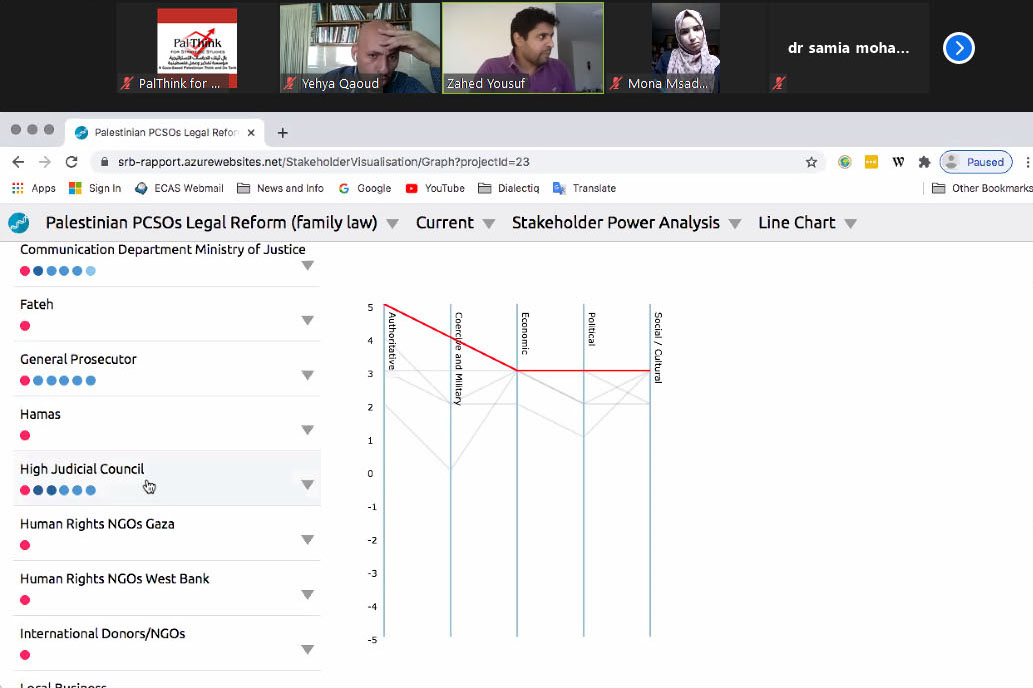1033x688 pixels.
Task: Open new browser tab with plus icon
Action: (x=282, y=132)
